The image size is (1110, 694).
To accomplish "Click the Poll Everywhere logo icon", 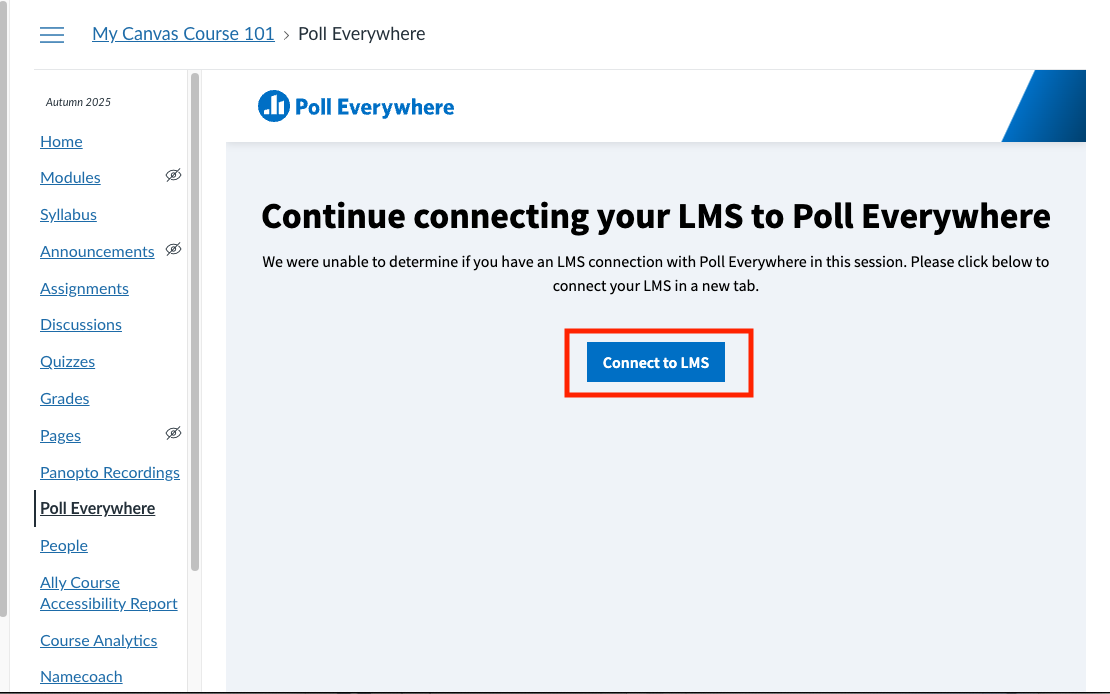I will point(274,105).
